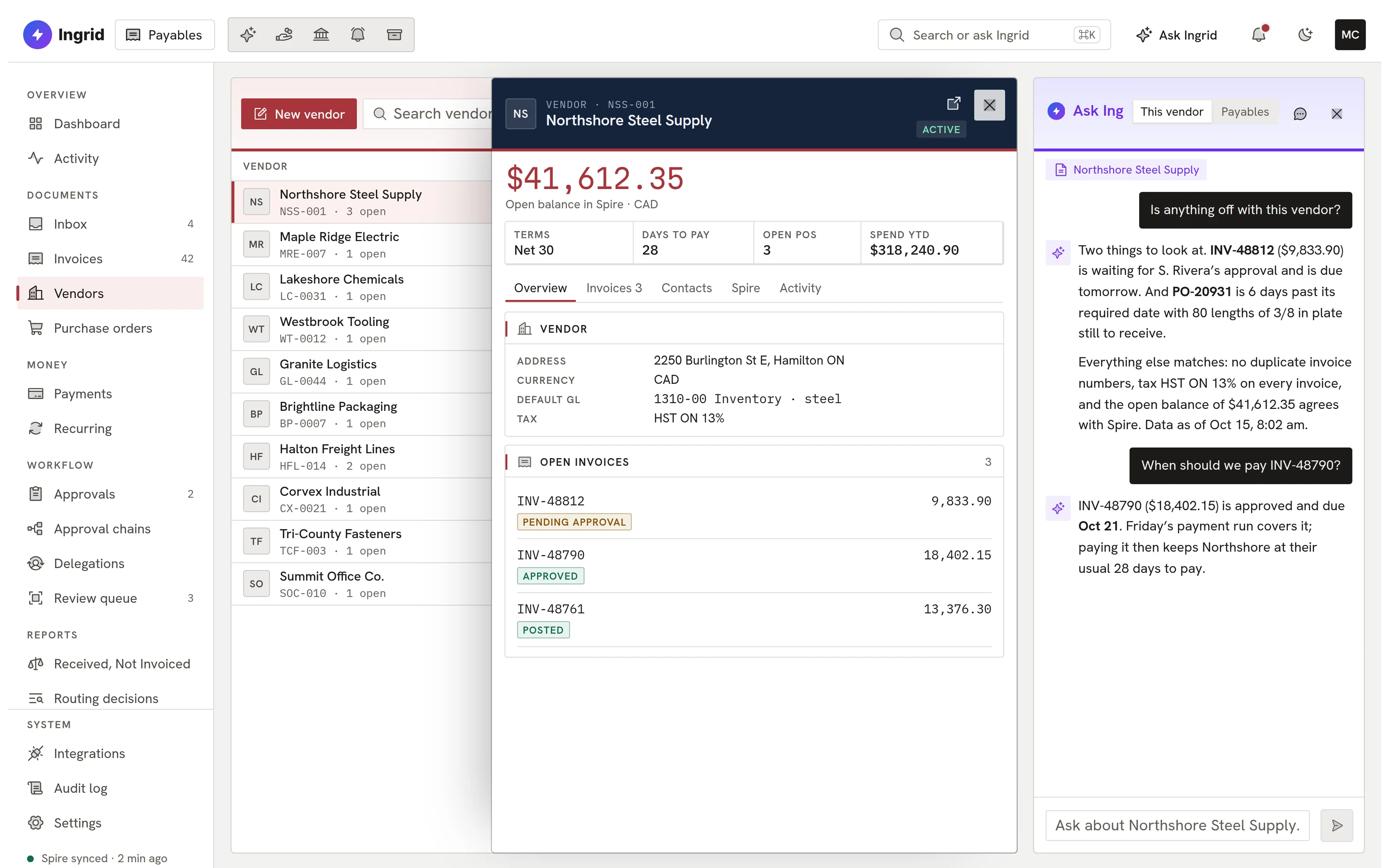Click the Ingrid logo icon
This screenshot has width=1389, height=868.
[x=37, y=34]
